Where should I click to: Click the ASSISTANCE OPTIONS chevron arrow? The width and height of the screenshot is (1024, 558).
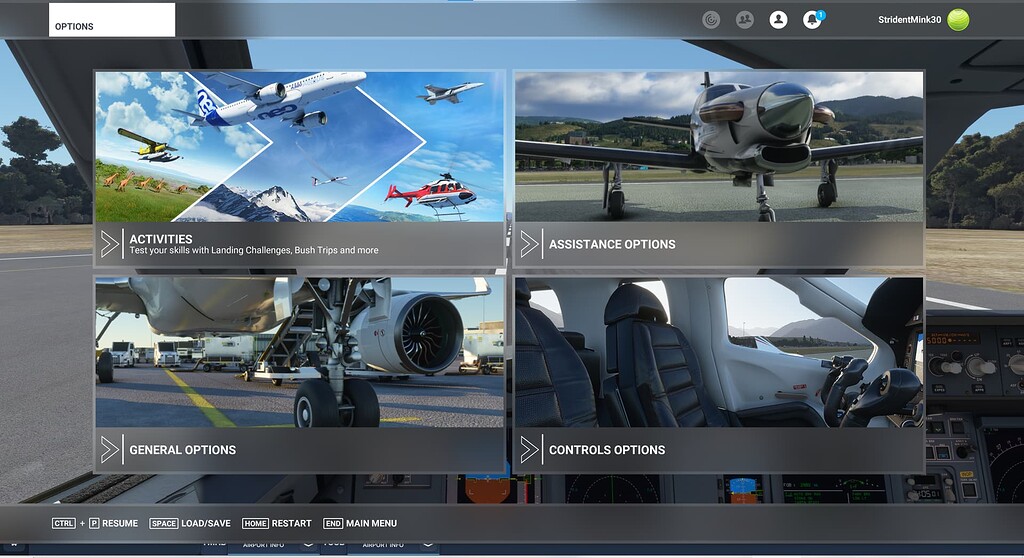(x=529, y=244)
